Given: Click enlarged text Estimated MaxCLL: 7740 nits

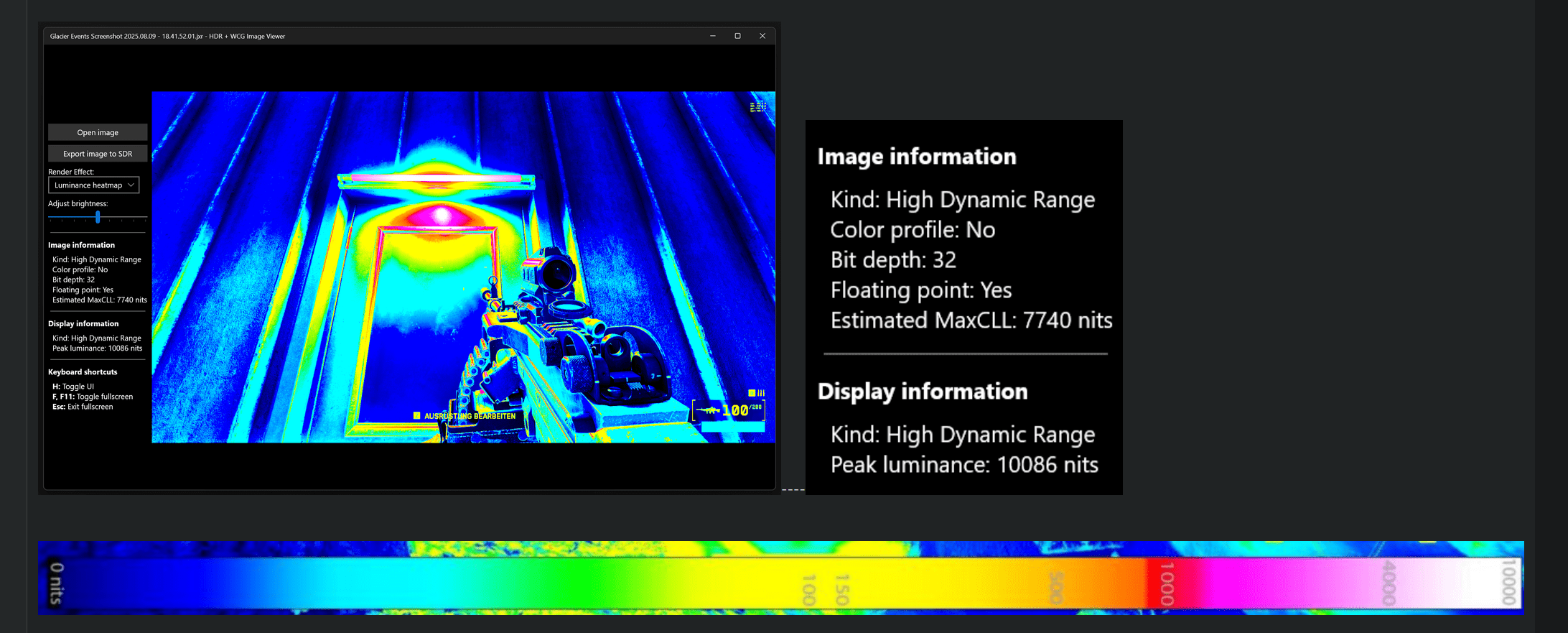Looking at the screenshot, I should (971, 320).
